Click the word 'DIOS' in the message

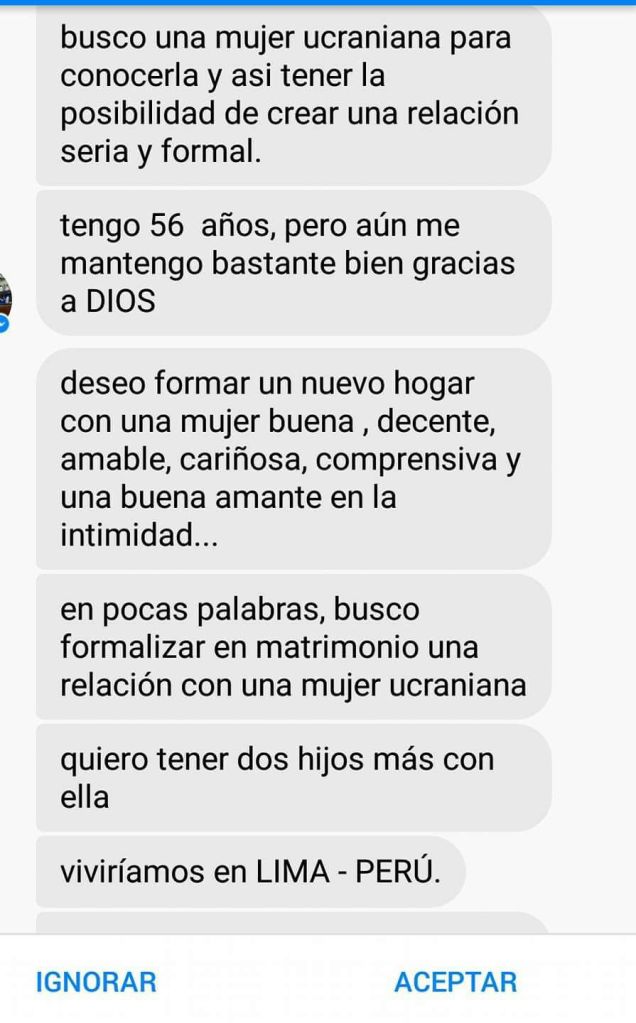coord(121,301)
